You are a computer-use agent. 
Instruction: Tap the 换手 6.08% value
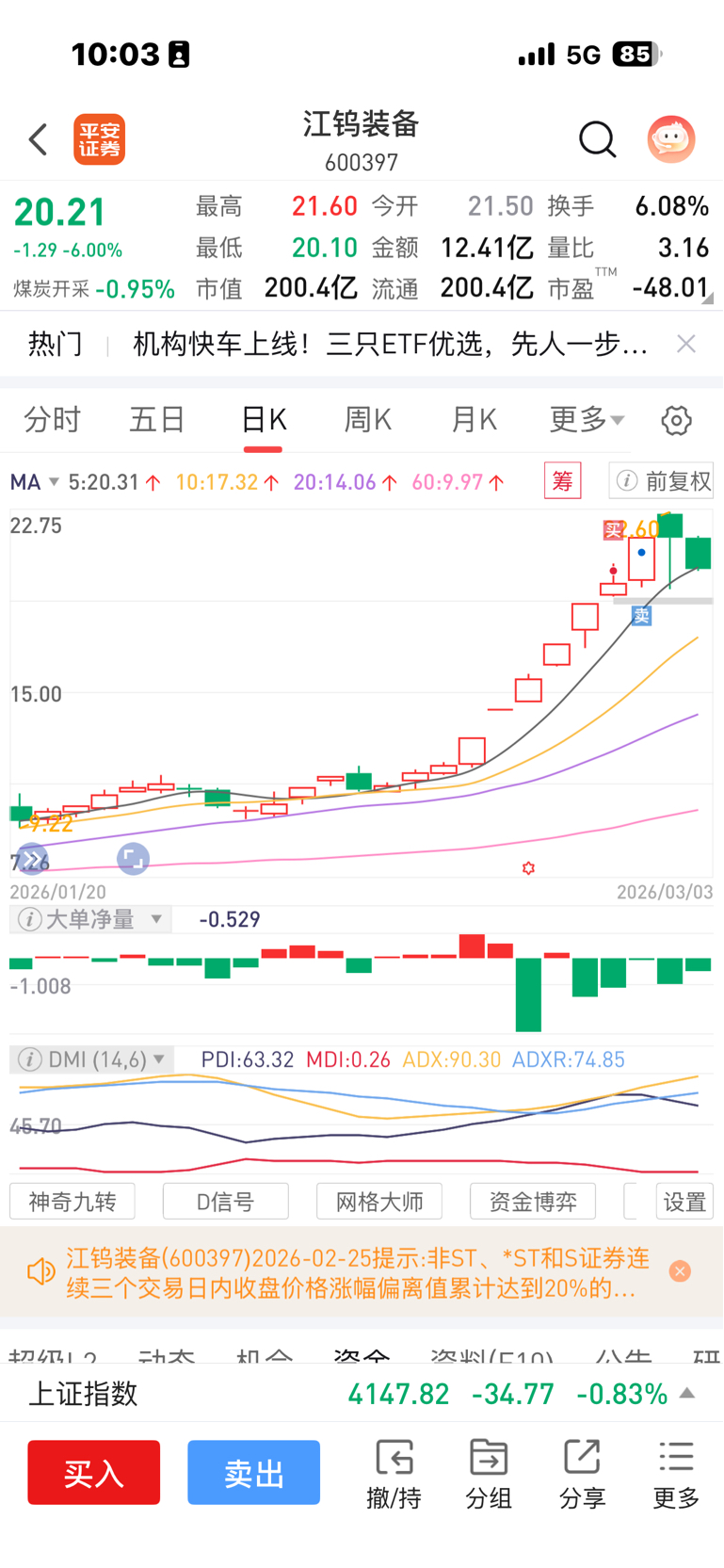coord(671,206)
